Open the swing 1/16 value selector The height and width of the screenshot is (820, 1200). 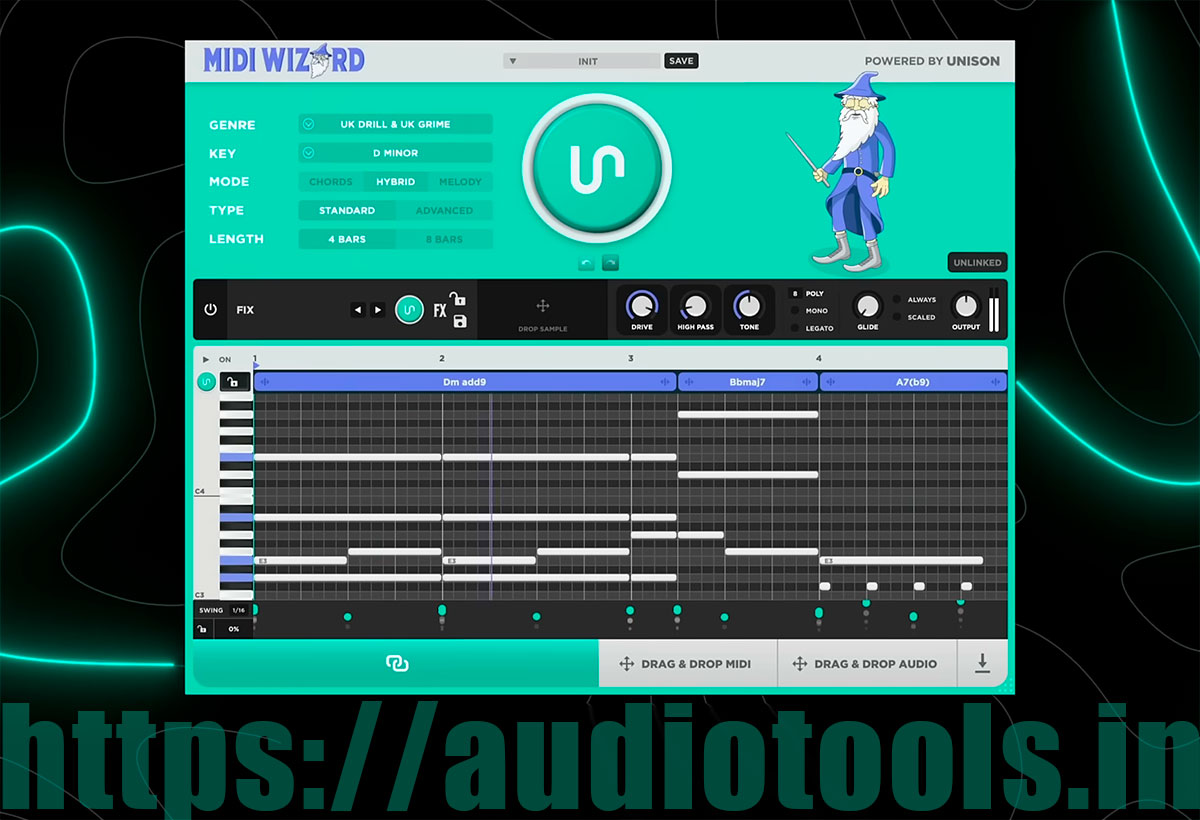238,610
